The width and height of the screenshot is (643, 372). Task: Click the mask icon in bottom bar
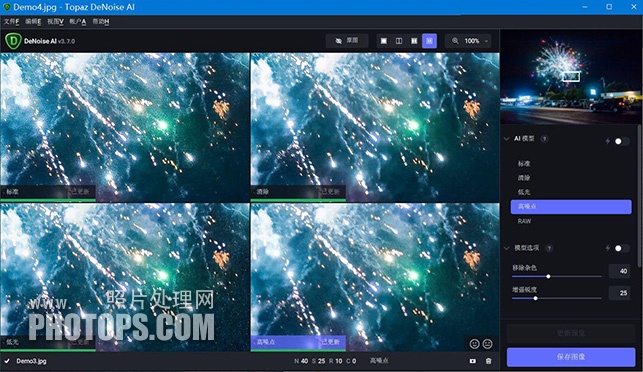click(473, 361)
